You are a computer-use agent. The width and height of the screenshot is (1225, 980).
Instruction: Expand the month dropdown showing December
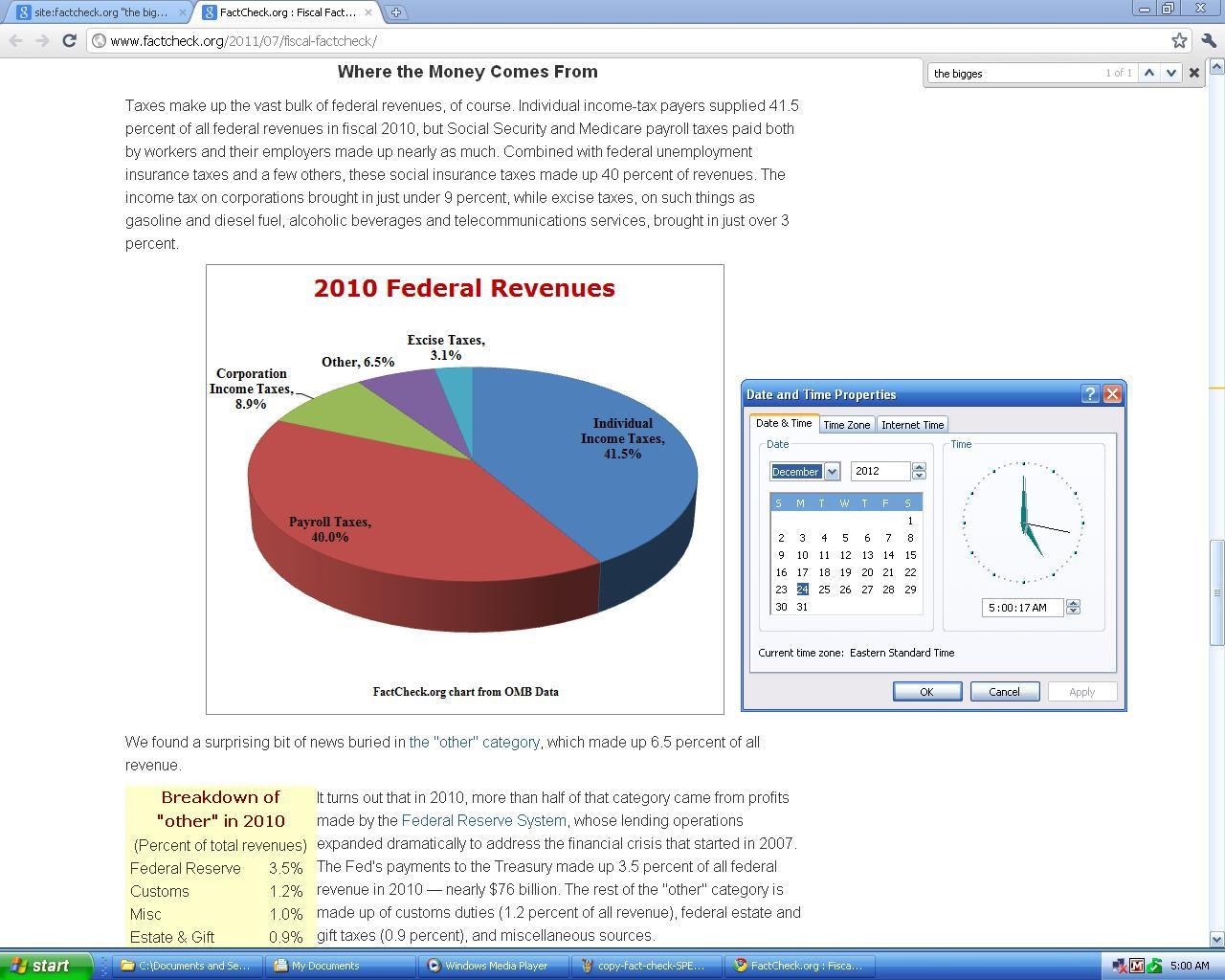[832, 471]
